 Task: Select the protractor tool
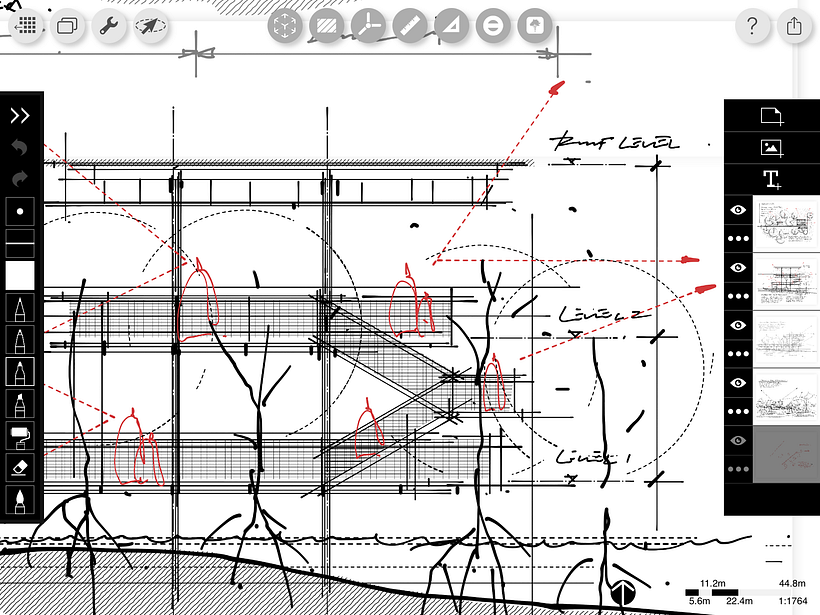click(x=369, y=26)
